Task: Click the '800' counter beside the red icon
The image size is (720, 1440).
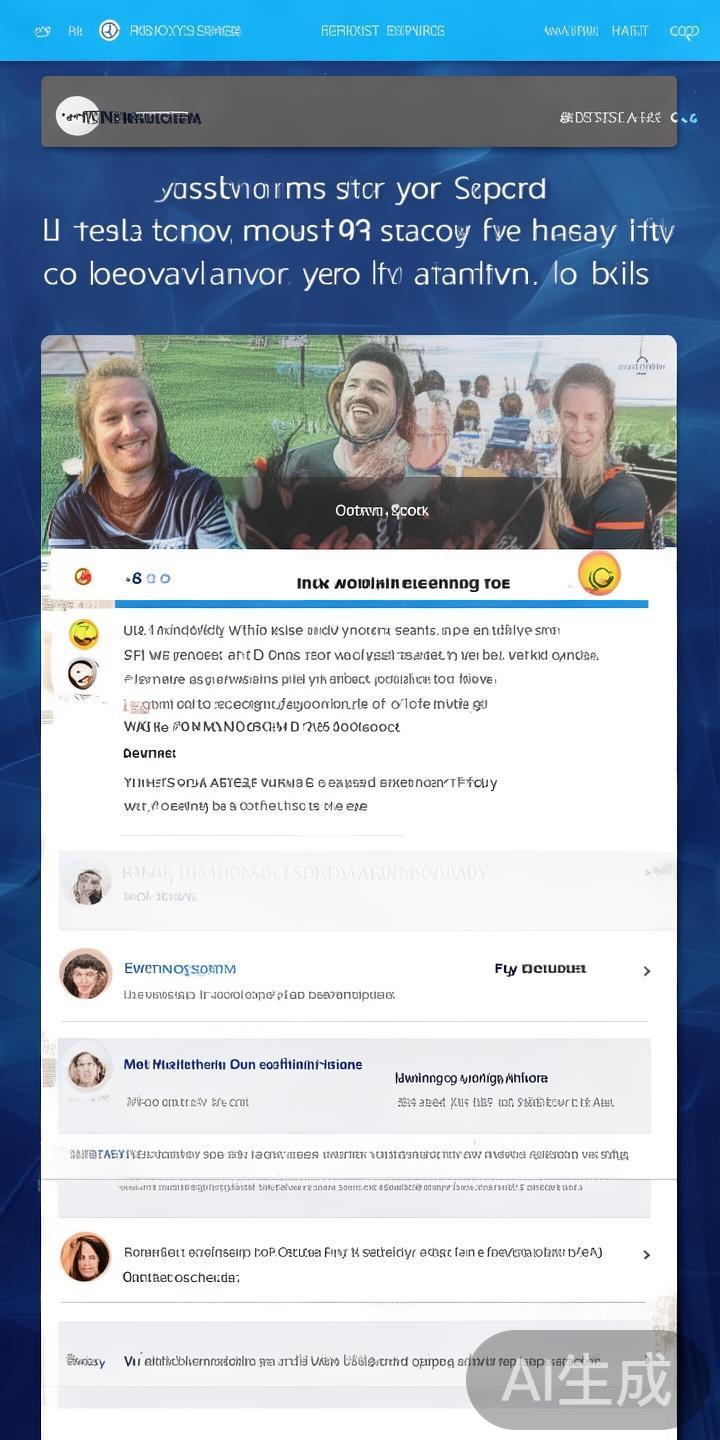Action: pyautogui.click(x=148, y=578)
